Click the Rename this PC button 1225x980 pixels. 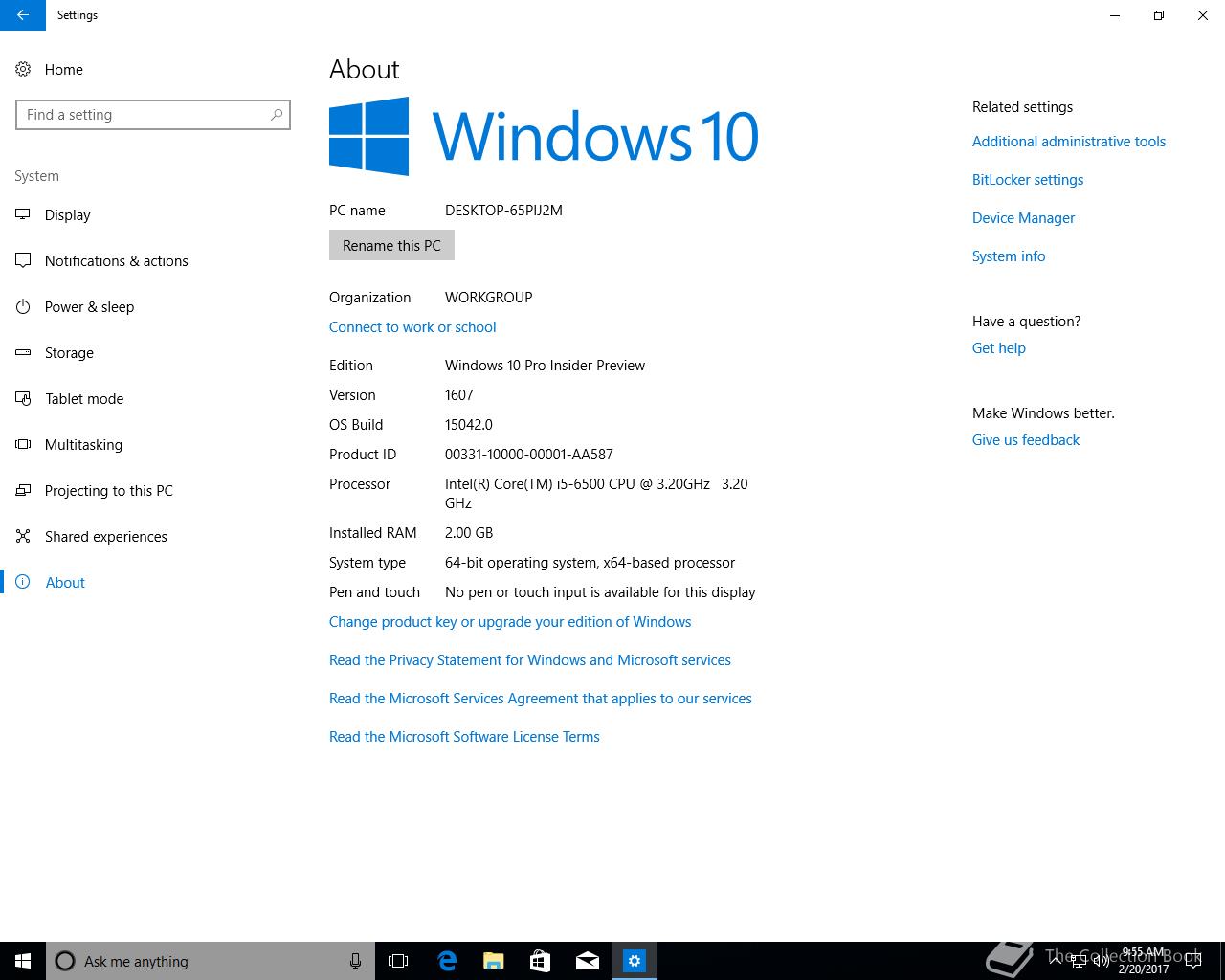click(391, 246)
